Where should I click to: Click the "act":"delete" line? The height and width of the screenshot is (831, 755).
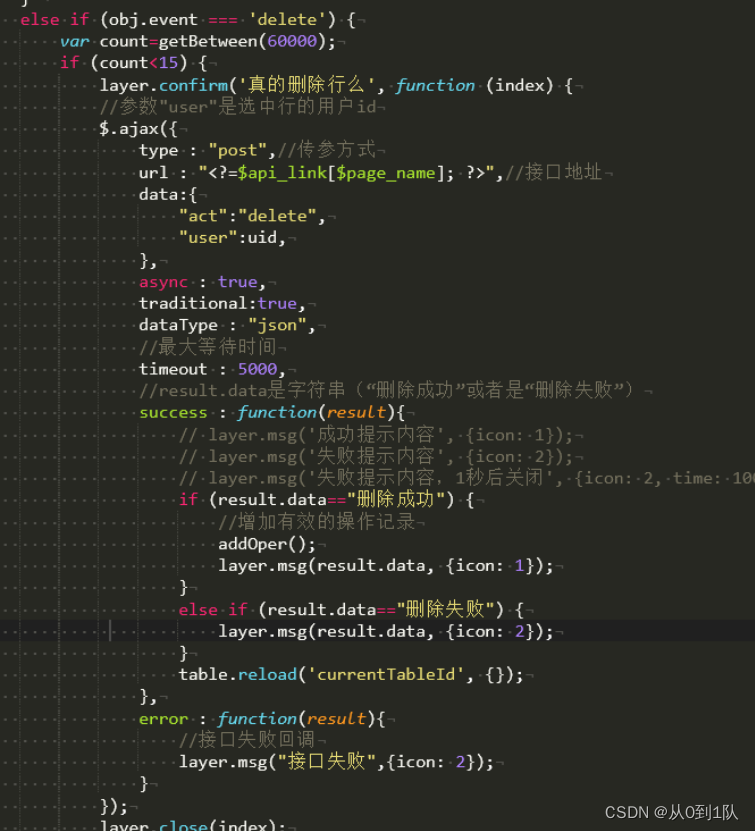click(252, 216)
